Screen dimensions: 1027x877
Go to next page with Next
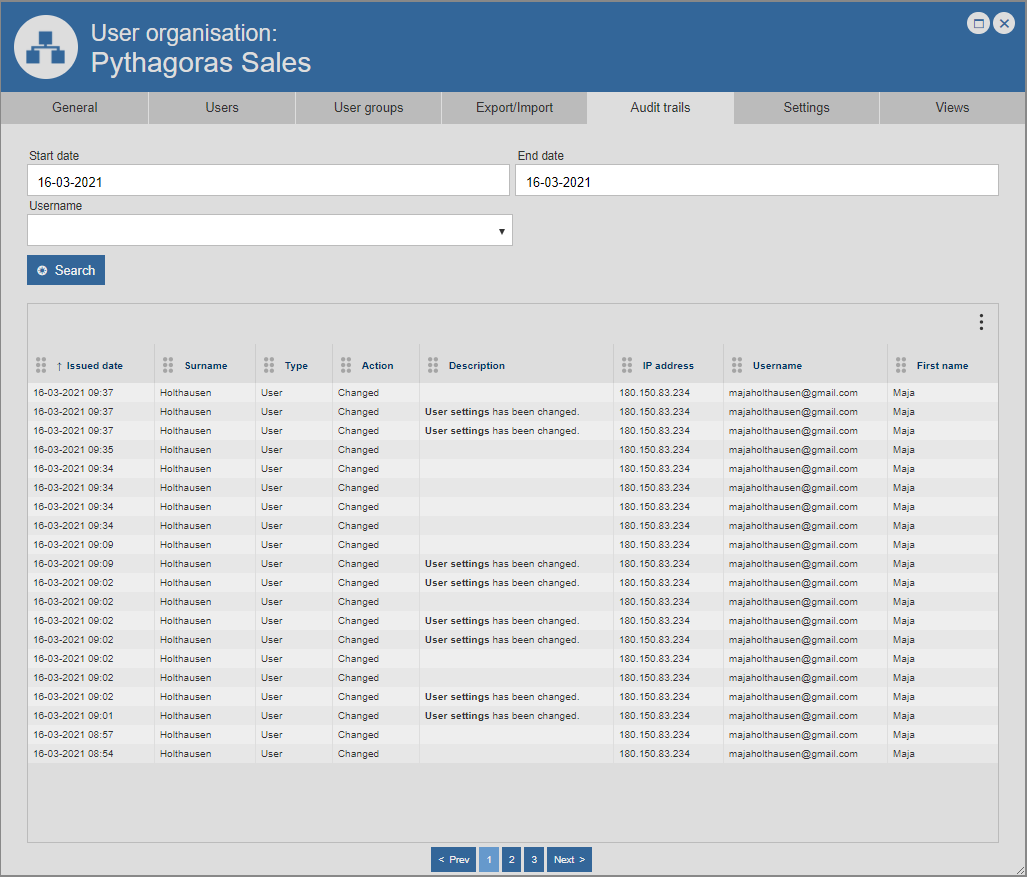coord(569,859)
